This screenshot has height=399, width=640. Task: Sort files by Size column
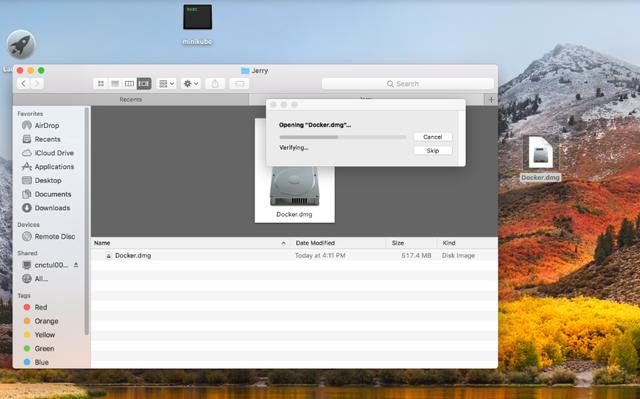411,243
